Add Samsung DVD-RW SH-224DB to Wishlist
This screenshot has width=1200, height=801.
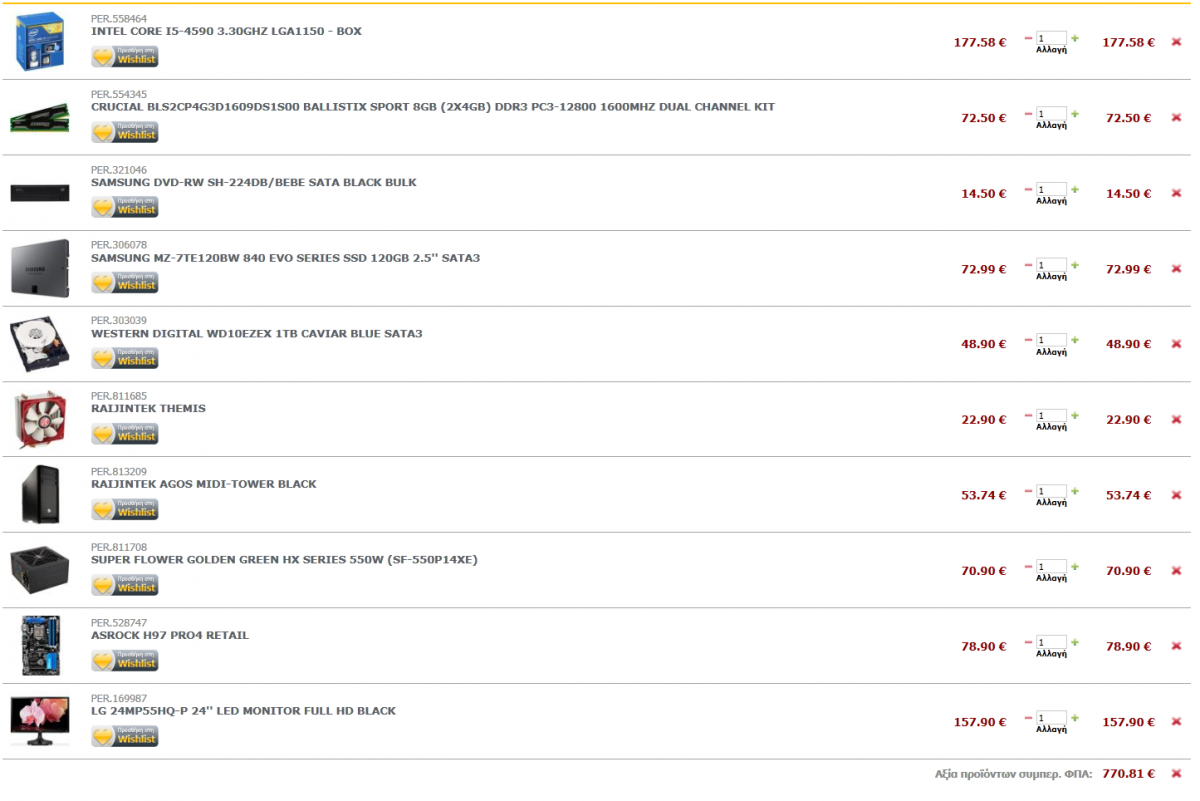pyautogui.click(x=125, y=207)
